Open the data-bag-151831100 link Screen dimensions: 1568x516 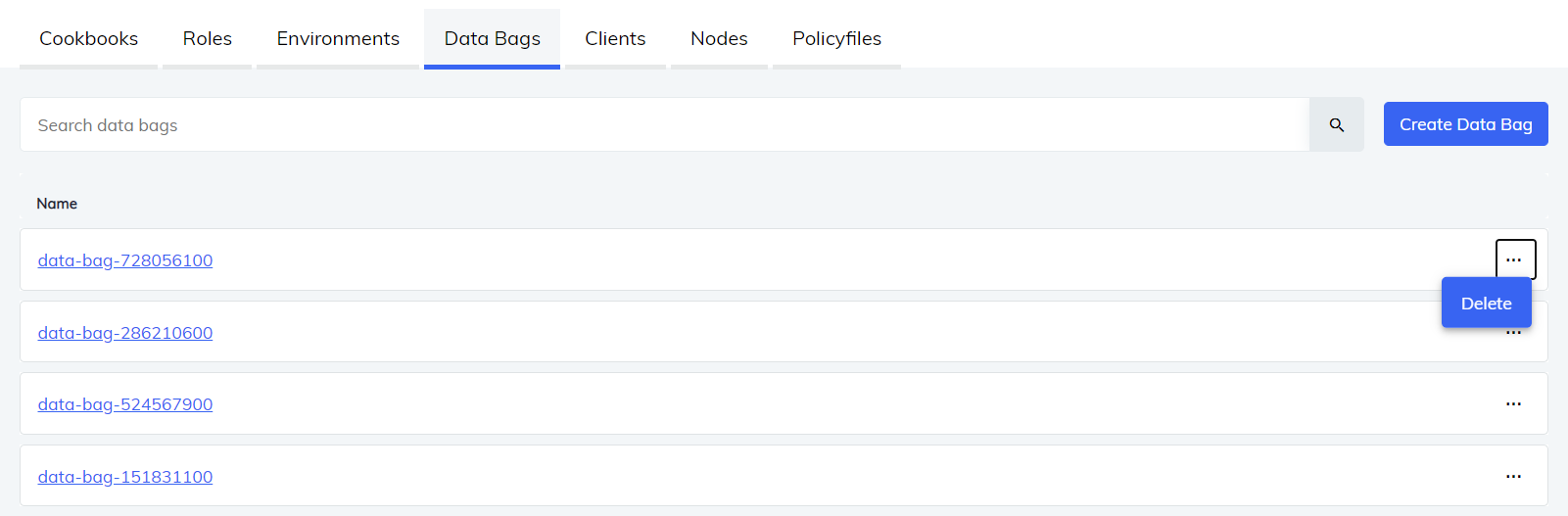(125, 477)
